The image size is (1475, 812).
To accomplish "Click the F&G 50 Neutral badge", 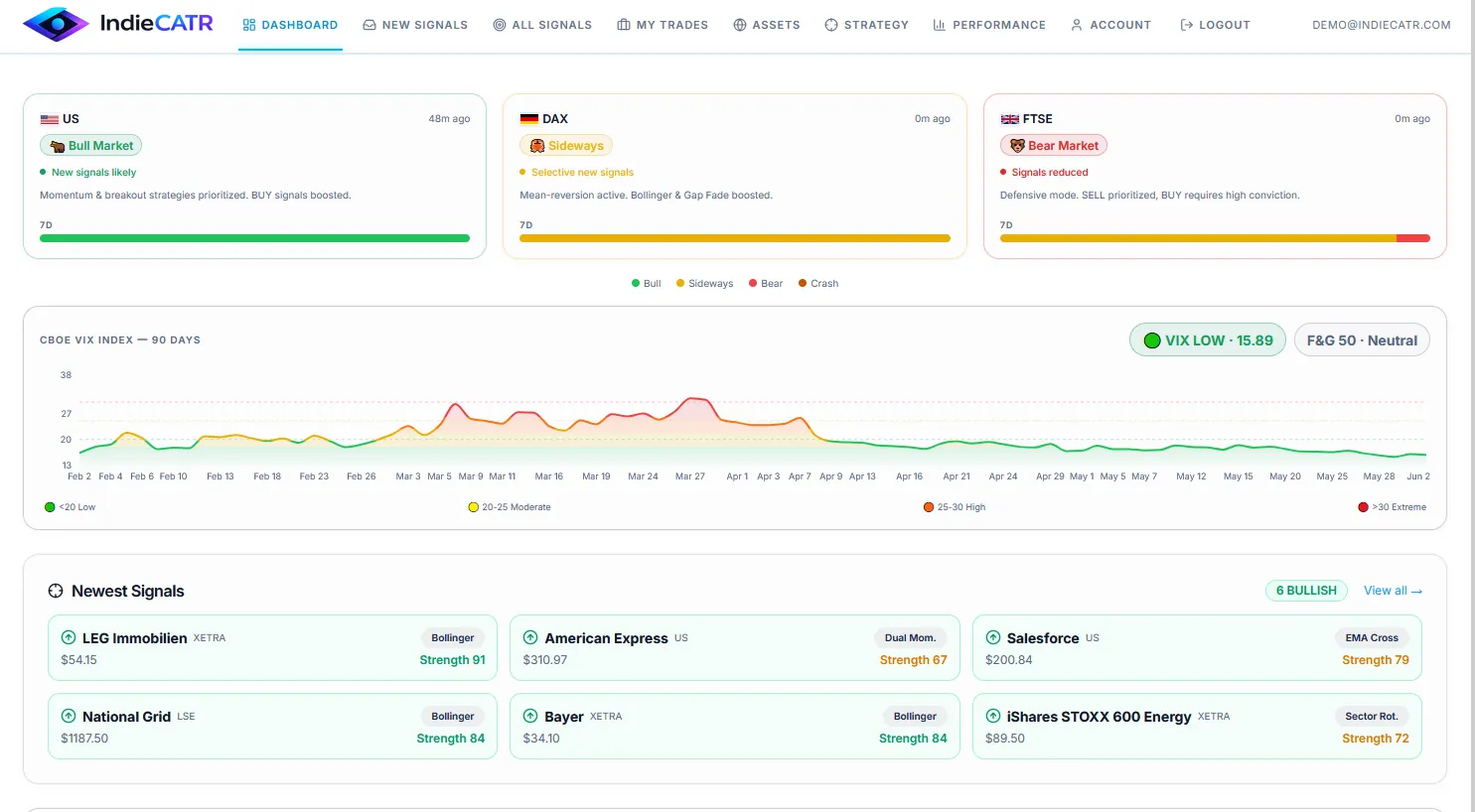I will 1362,340.
